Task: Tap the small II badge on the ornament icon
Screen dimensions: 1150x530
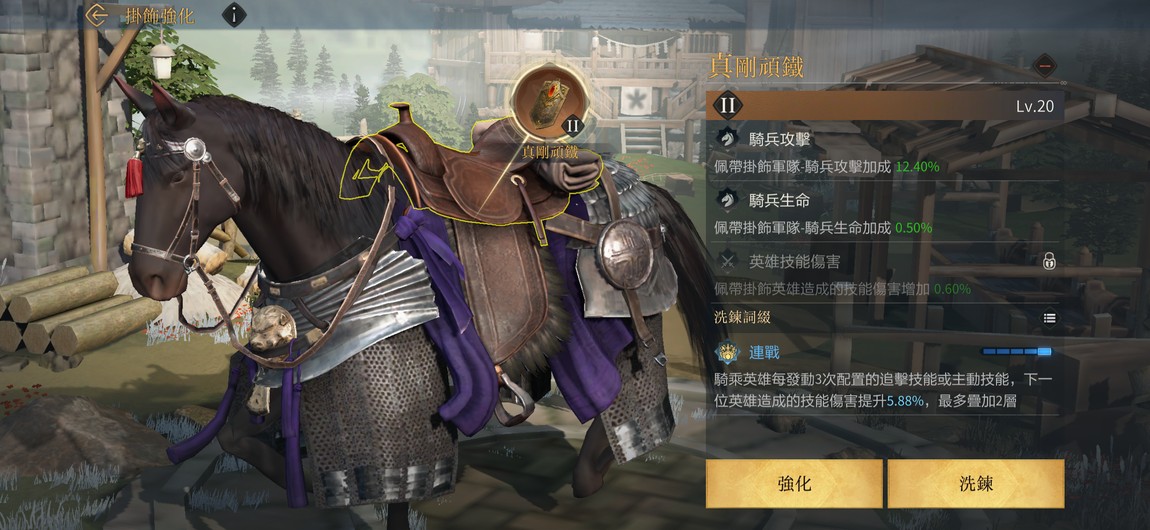Action: [573, 126]
